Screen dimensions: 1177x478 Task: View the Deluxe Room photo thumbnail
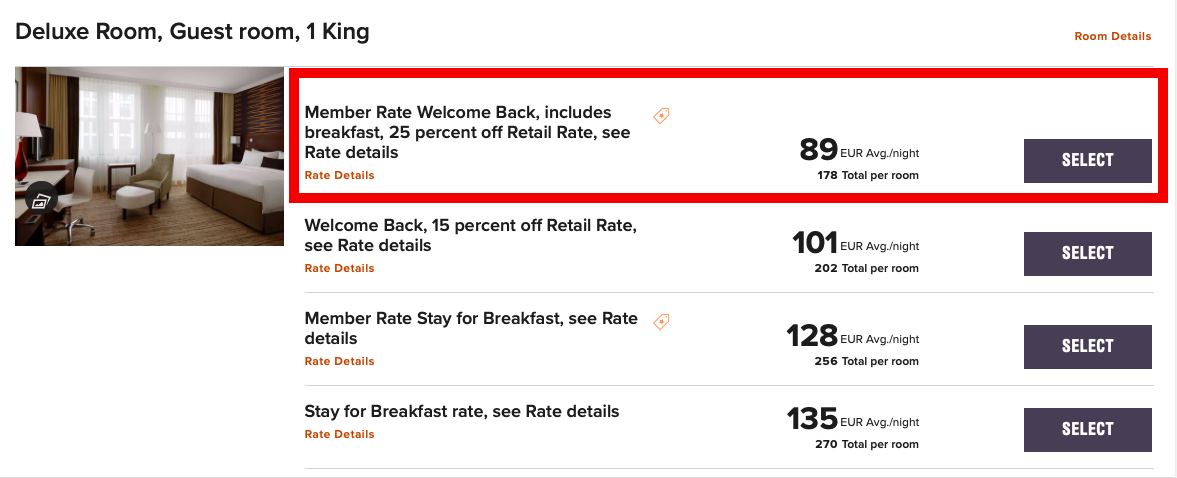(150, 155)
